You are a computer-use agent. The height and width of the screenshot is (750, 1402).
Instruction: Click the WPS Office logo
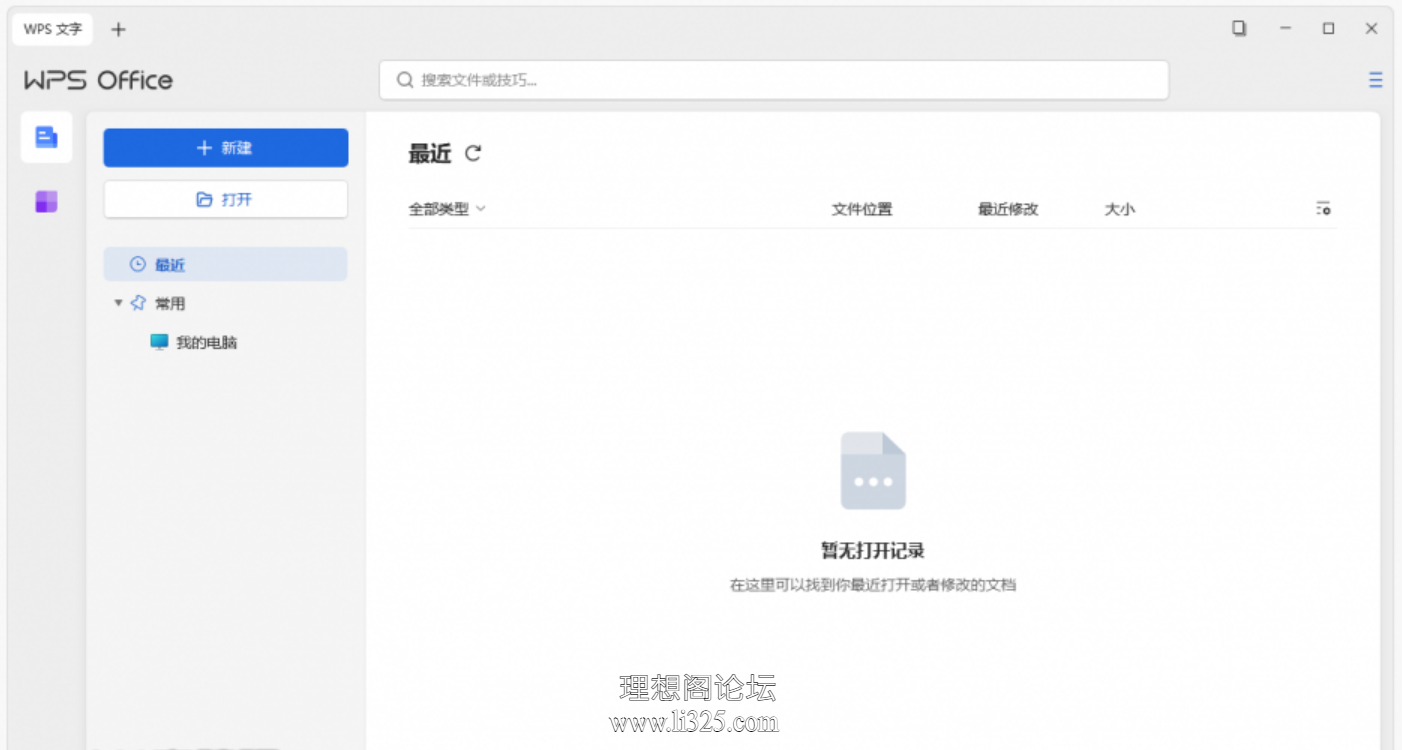tap(98, 80)
